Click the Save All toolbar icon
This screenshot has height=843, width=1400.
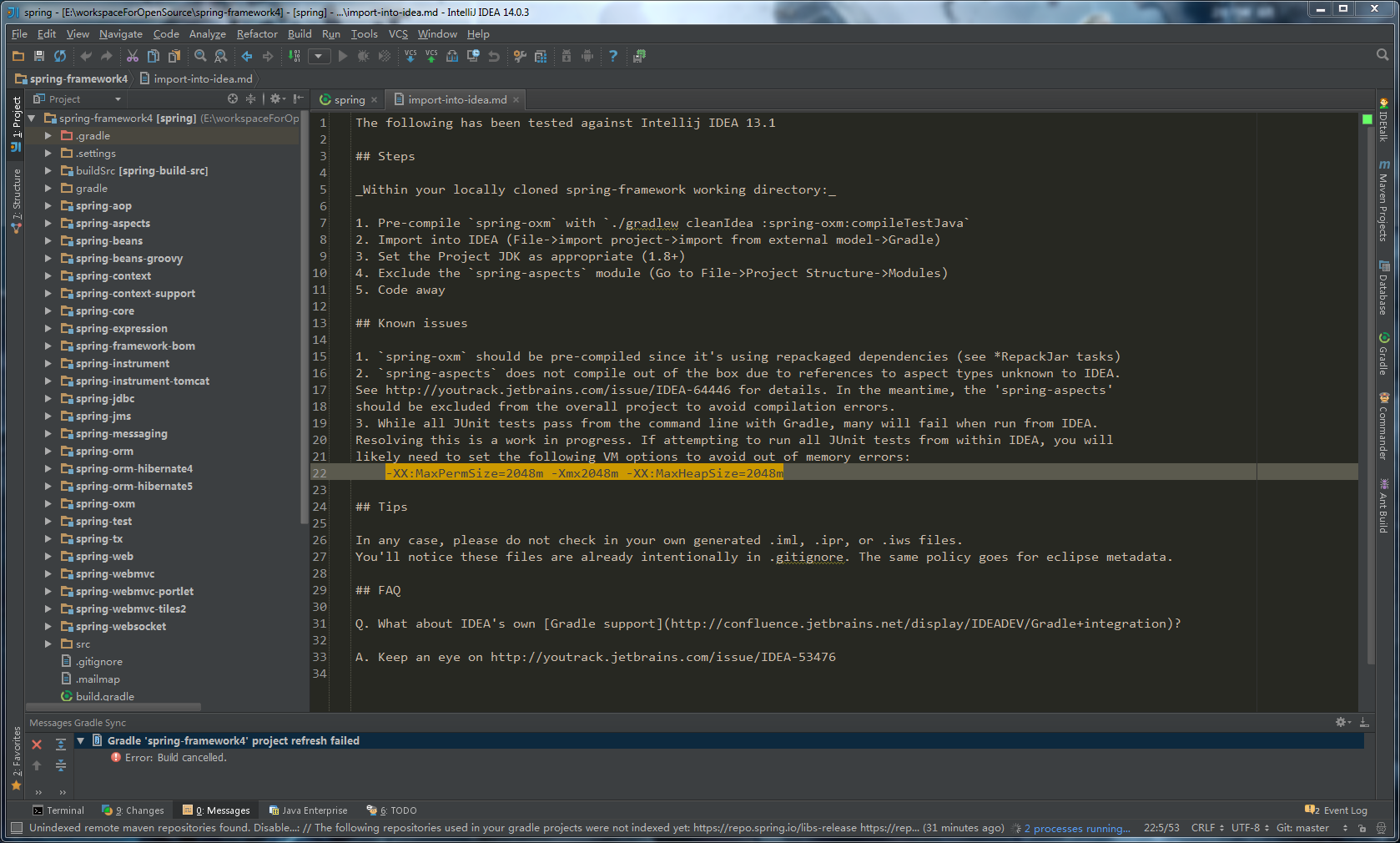click(39, 56)
